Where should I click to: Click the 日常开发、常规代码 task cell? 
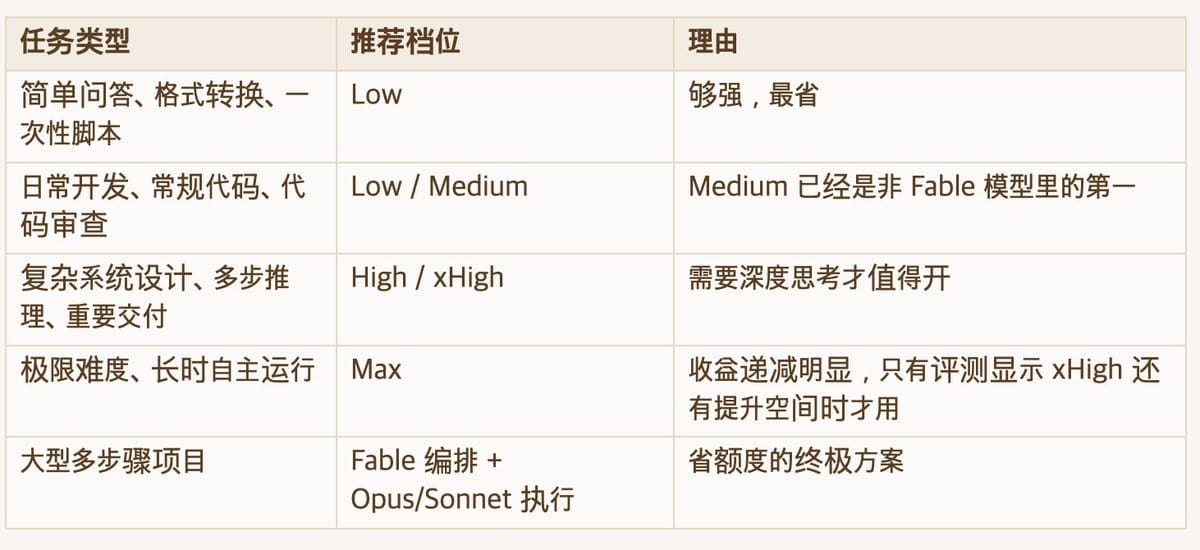tap(170, 207)
